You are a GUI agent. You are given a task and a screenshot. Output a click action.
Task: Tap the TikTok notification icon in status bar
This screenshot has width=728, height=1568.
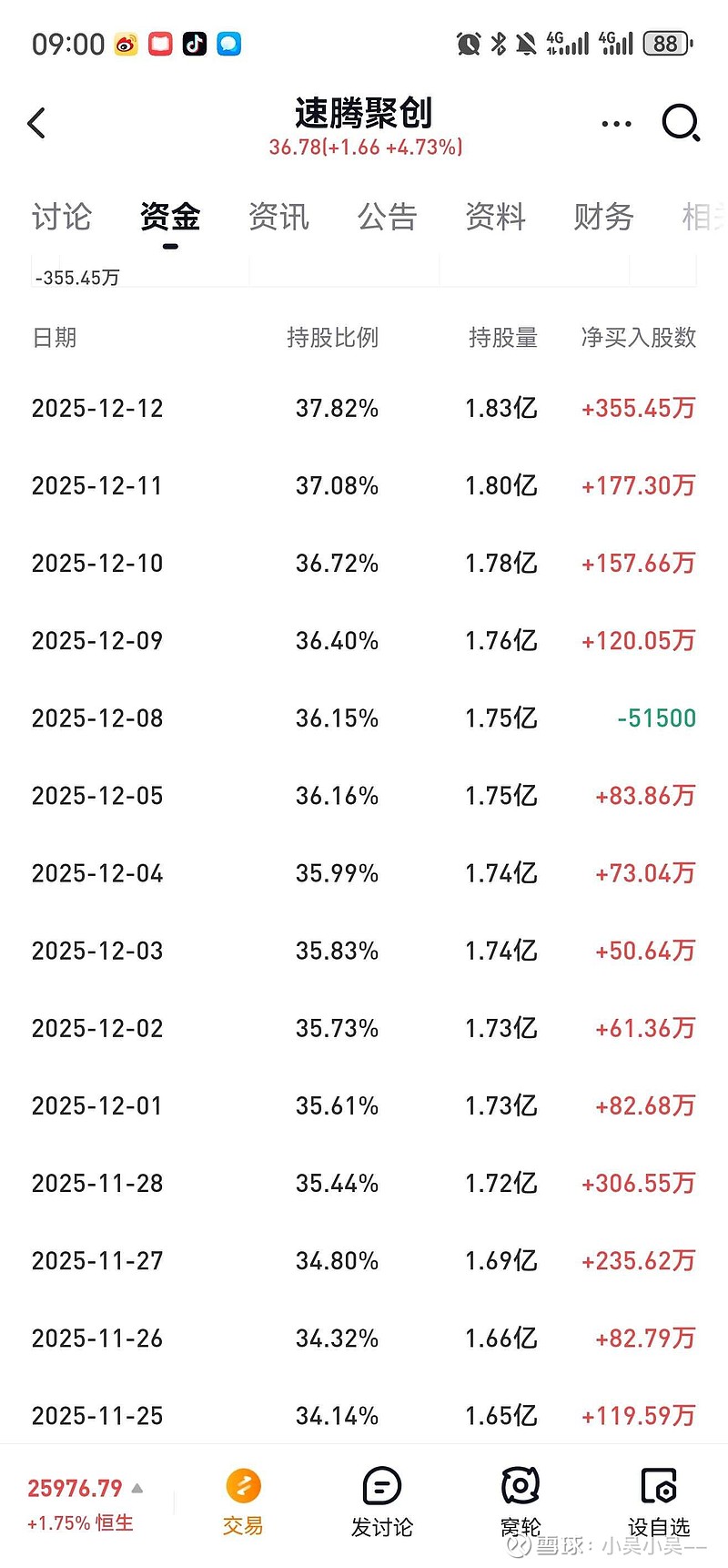[x=195, y=44]
